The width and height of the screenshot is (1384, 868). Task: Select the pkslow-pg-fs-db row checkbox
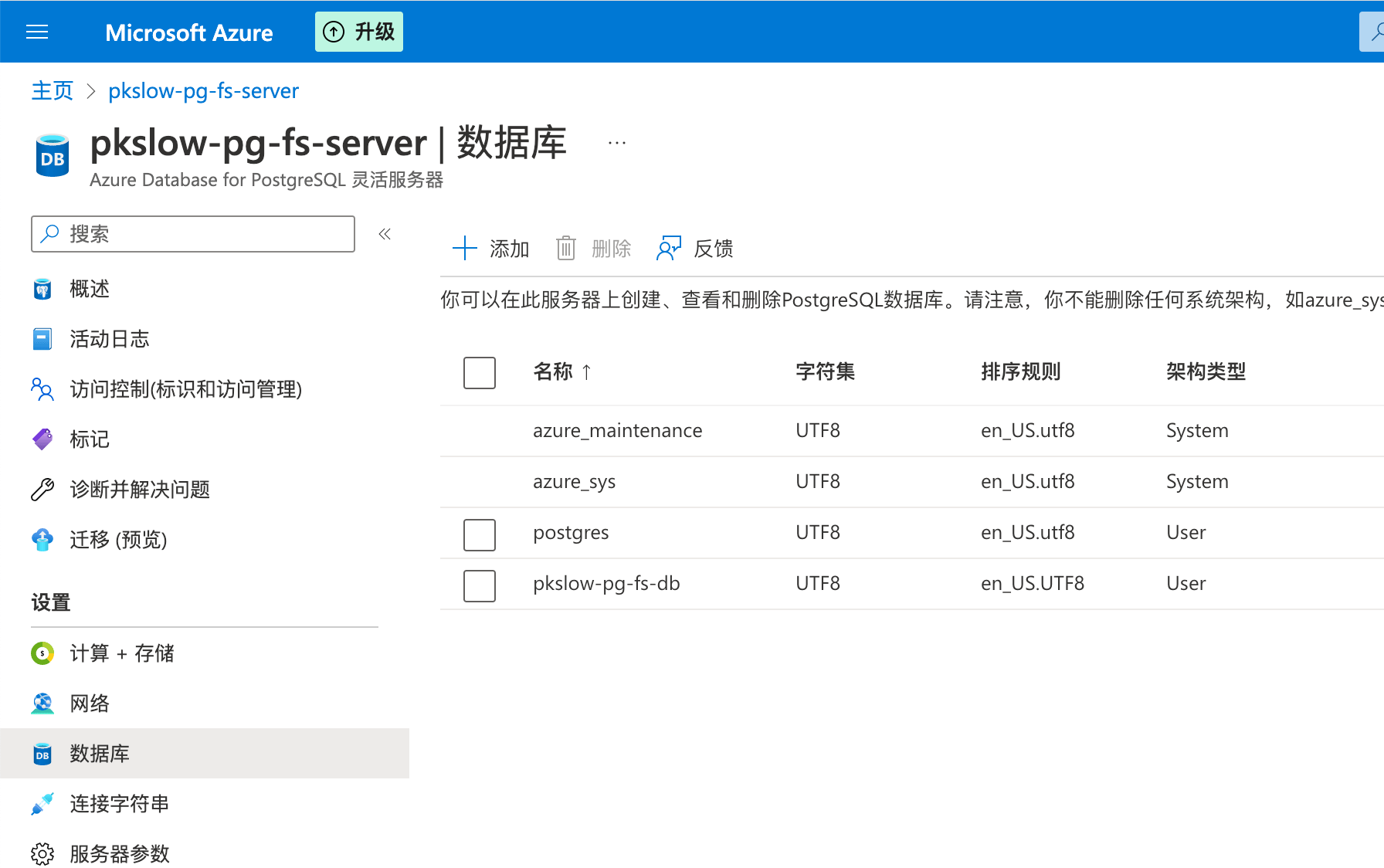[479, 585]
